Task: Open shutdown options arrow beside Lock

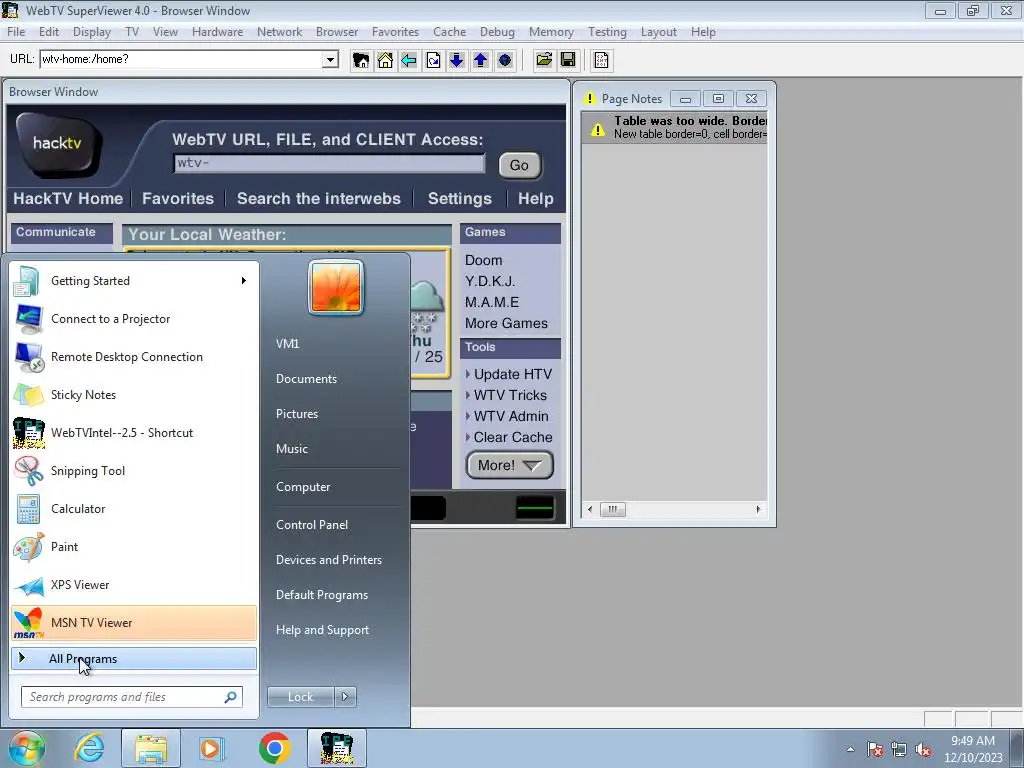Action: point(345,697)
